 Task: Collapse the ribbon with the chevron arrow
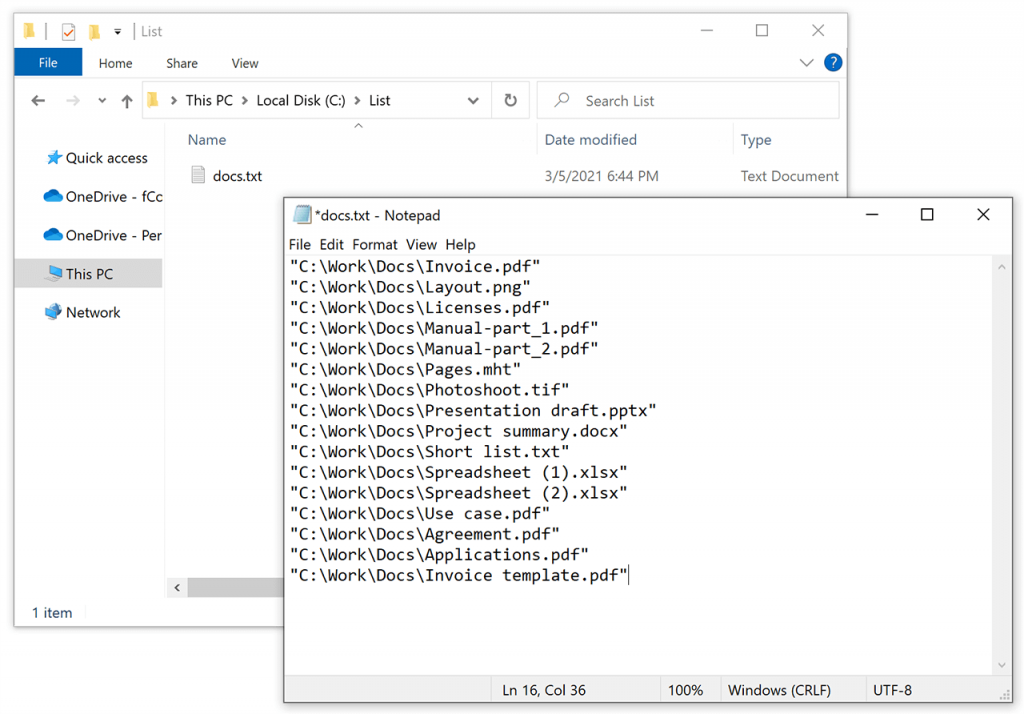(x=806, y=63)
